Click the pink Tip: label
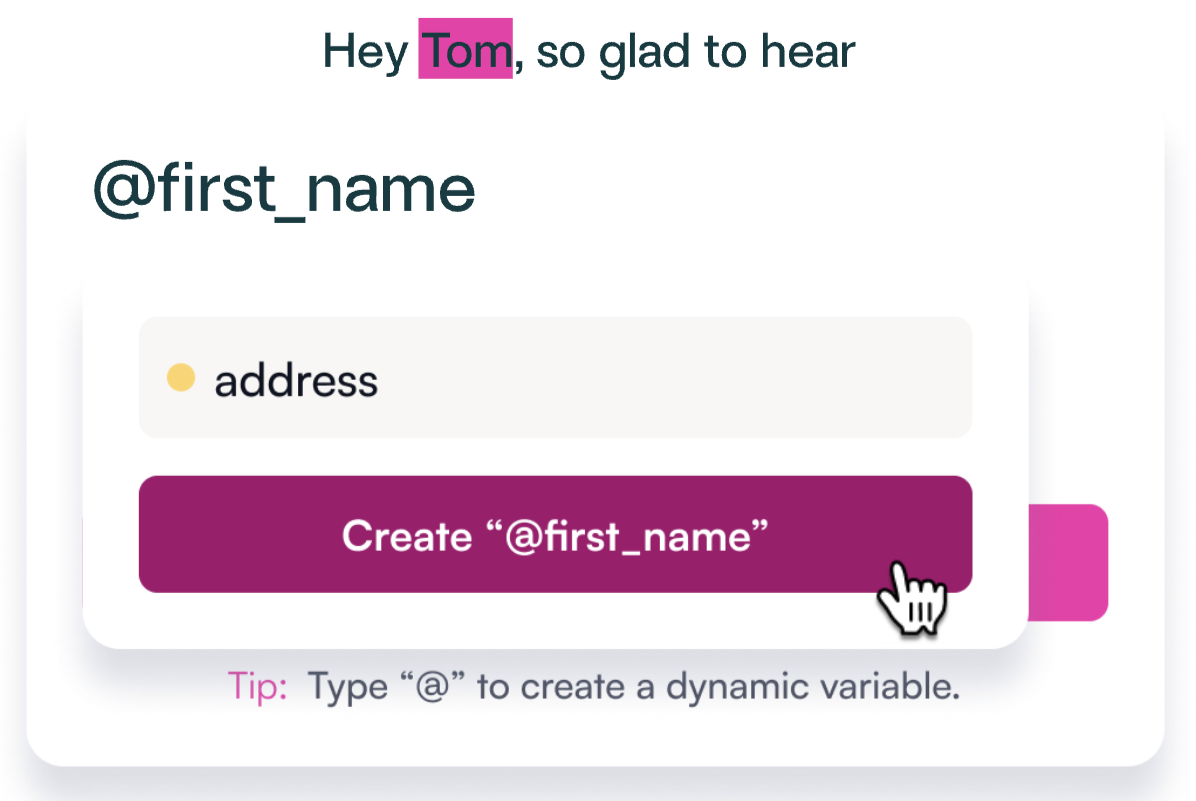Screen dimensions: 1196x801 [x=258, y=687]
